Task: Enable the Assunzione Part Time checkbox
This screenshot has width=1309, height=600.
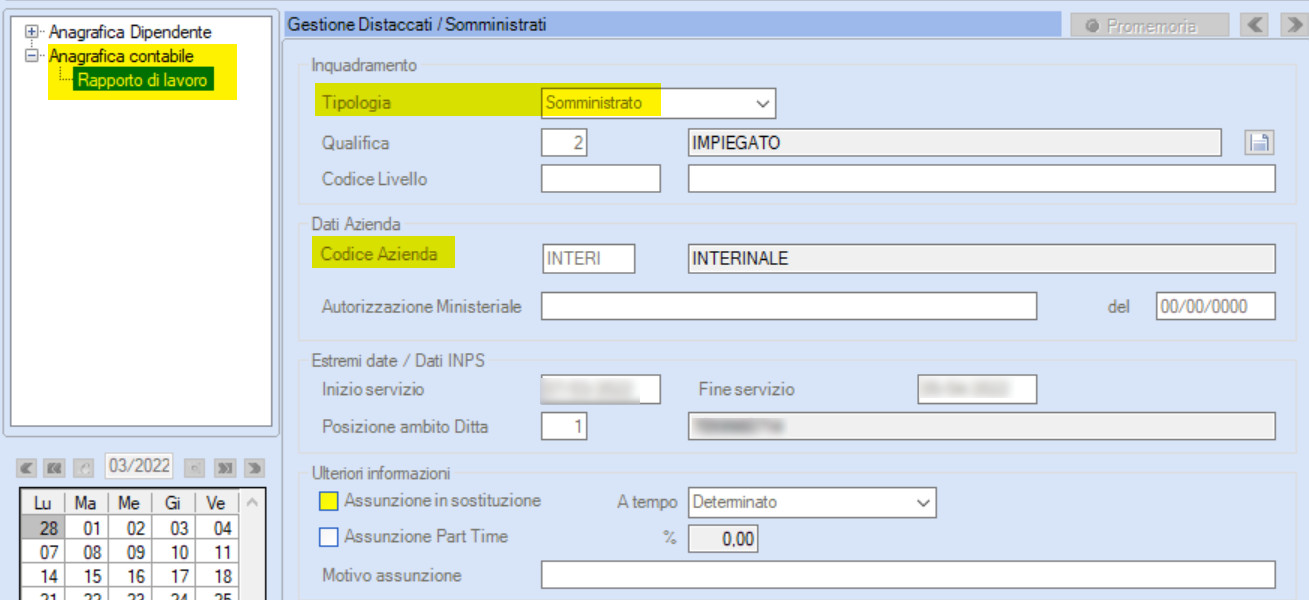Action: (x=329, y=537)
